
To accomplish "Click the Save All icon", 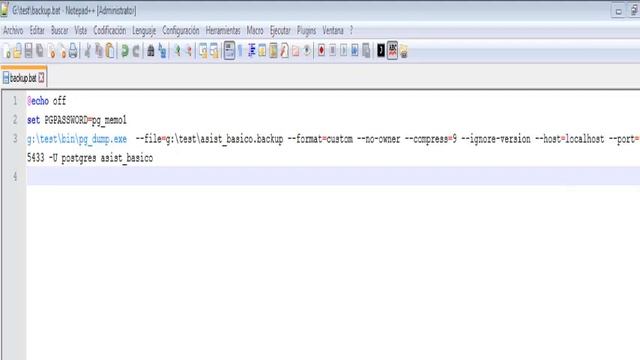I will tap(40, 51).
